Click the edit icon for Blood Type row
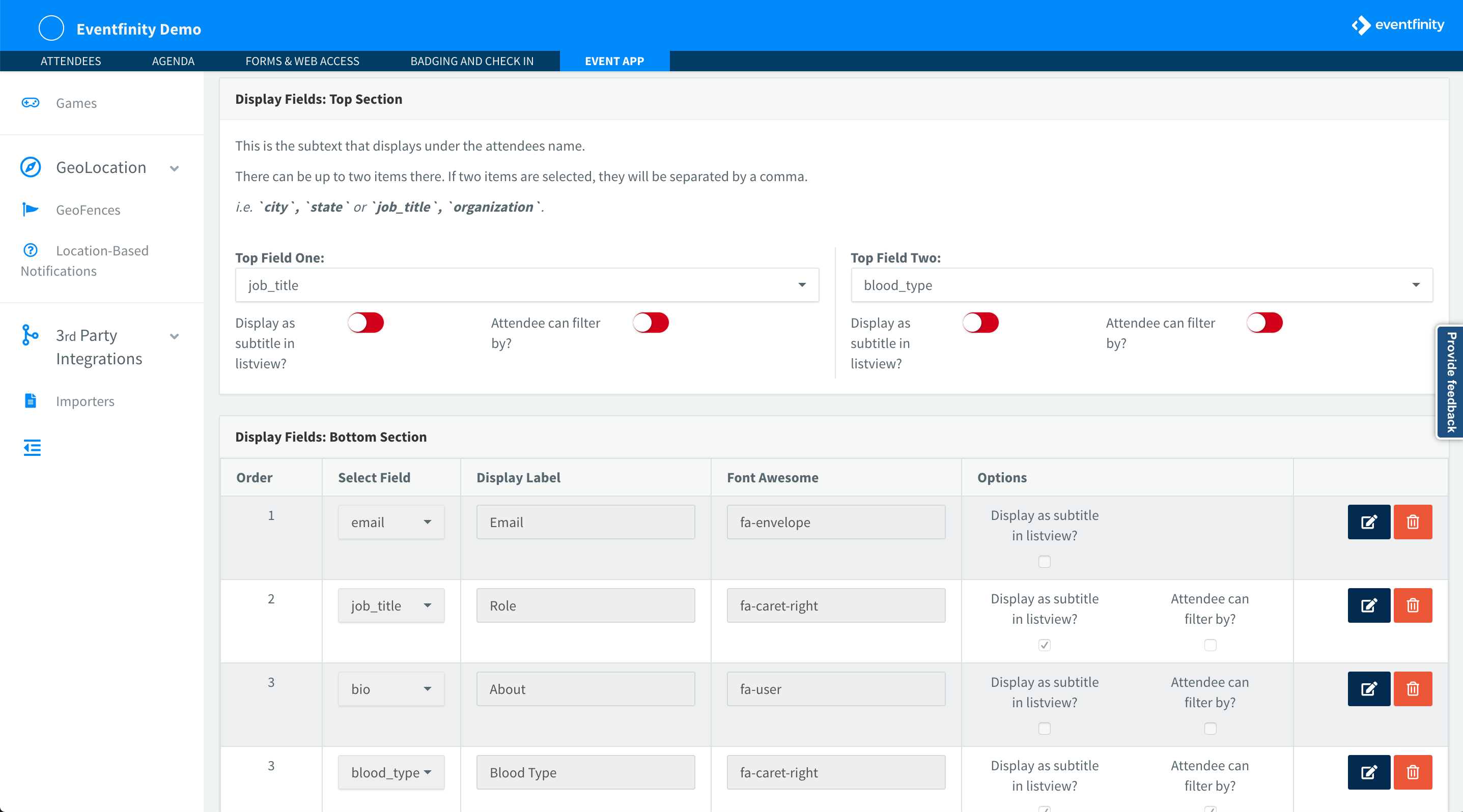The image size is (1463, 812). (x=1369, y=772)
